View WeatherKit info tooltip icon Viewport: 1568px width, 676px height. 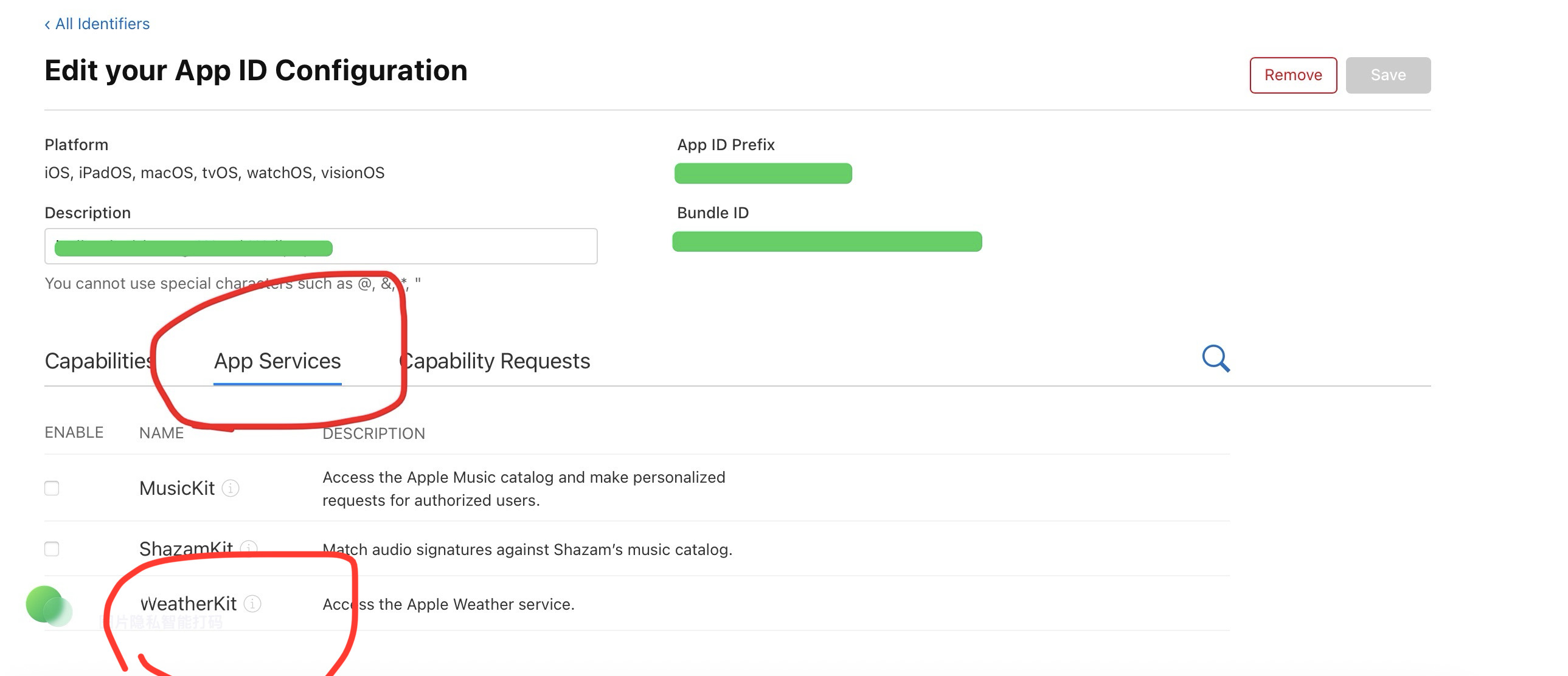pyautogui.click(x=252, y=604)
